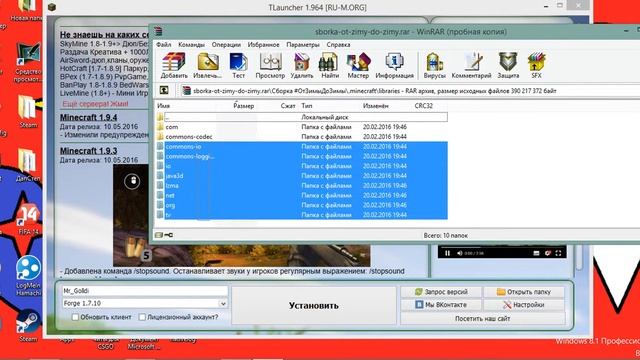Open the Просмотр (View) toolbar icon
Viewport: 640px width, 360px height.
pyautogui.click(x=270, y=65)
